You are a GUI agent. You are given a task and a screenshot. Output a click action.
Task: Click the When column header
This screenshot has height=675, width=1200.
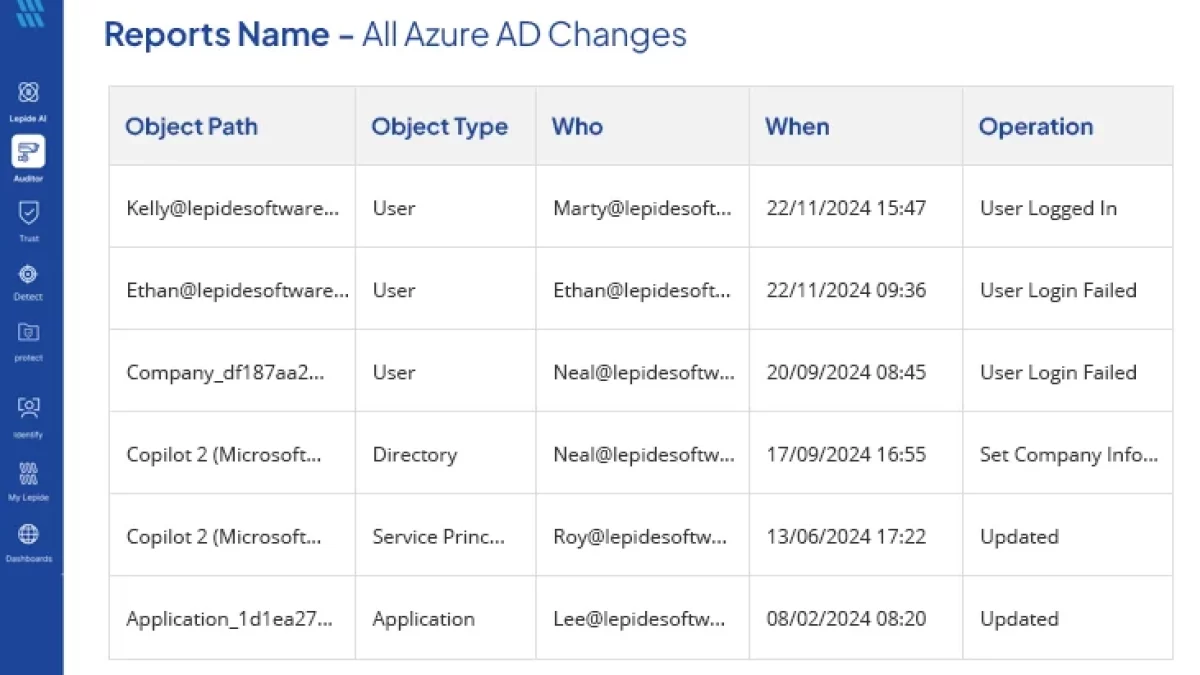point(797,127)
